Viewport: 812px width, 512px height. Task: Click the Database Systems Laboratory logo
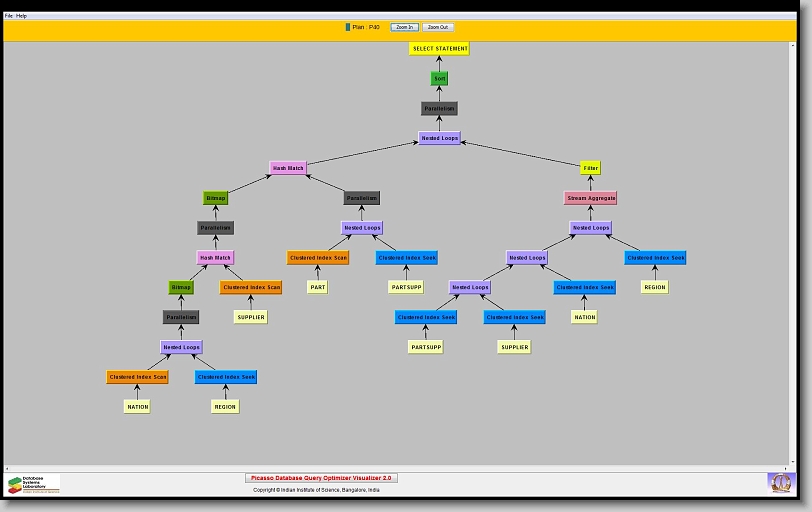coord(33,484)
